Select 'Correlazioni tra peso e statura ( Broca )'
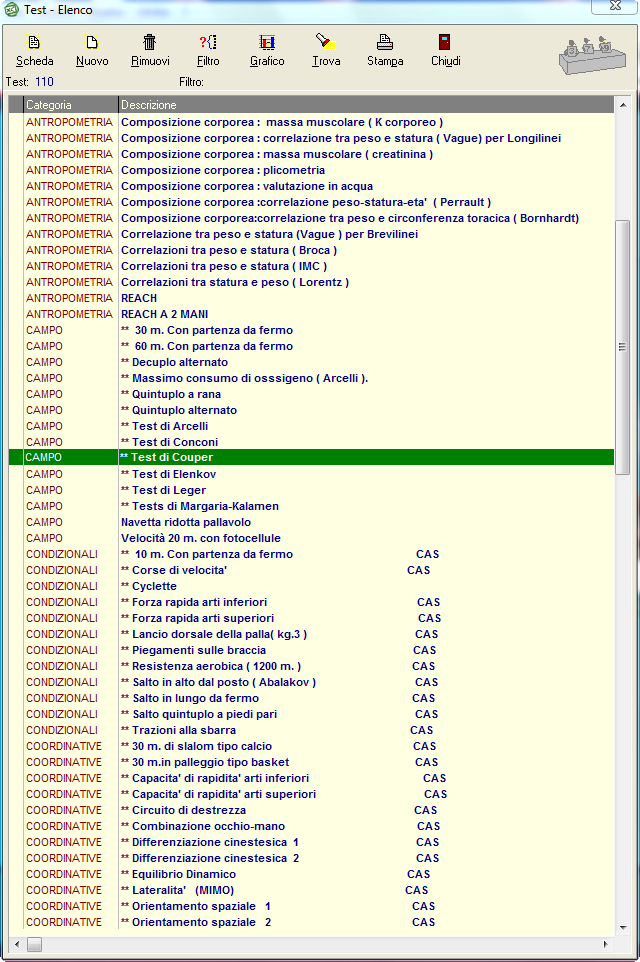The image size is (640, 962). coord(311,250)
